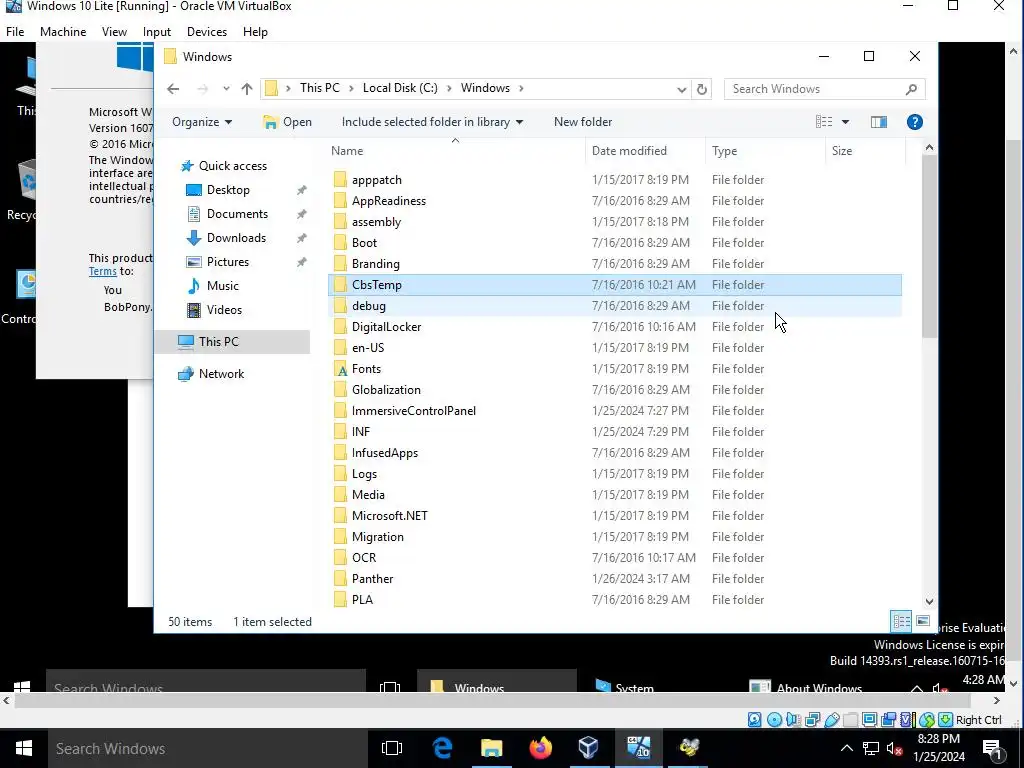Click file list vertical scrollbar
Image resolution: width=1024 pixels, height=768 pixels.
pyautogui.click(x=929, y=246)
